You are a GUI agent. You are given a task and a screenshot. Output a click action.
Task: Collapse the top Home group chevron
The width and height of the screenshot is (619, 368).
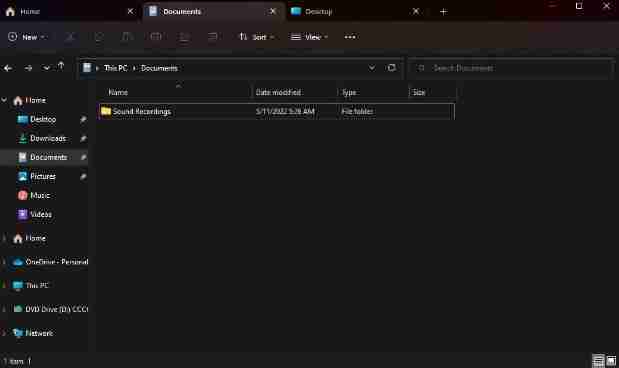pyautogui.click(x=4, y=100)
